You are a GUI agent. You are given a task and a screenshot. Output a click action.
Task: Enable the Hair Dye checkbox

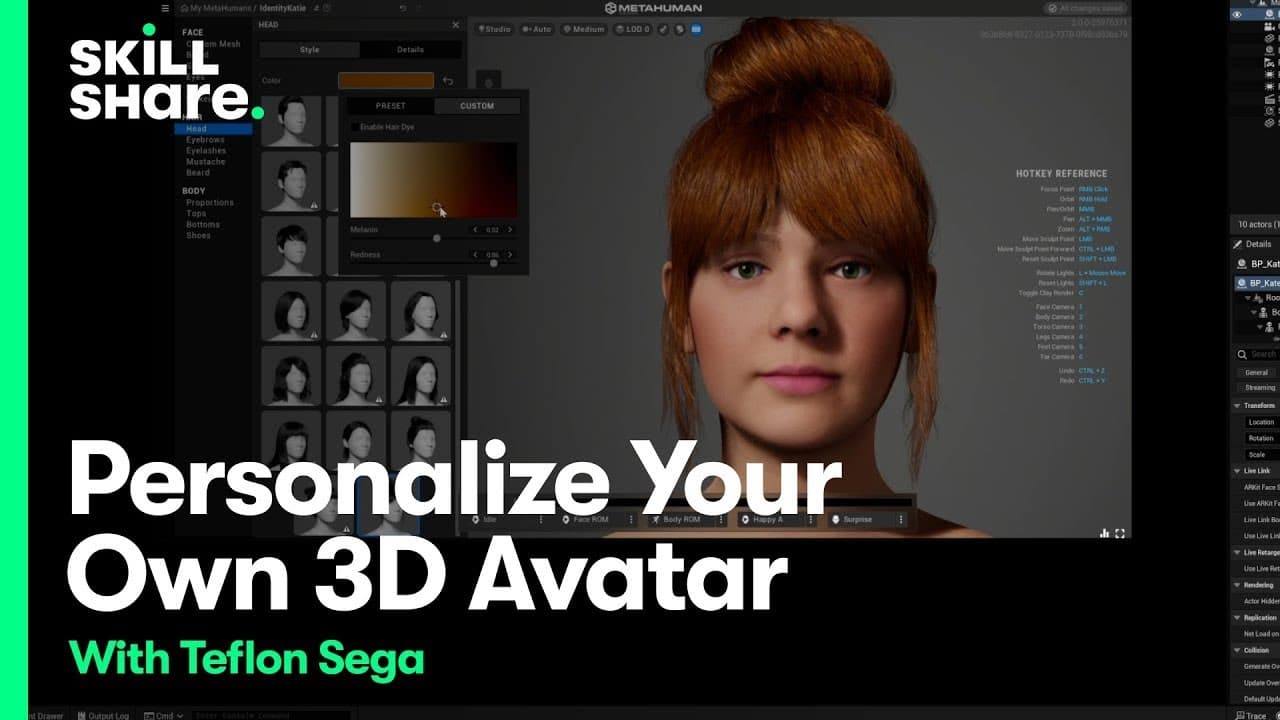pyautogui.click(x=355, y=127)
